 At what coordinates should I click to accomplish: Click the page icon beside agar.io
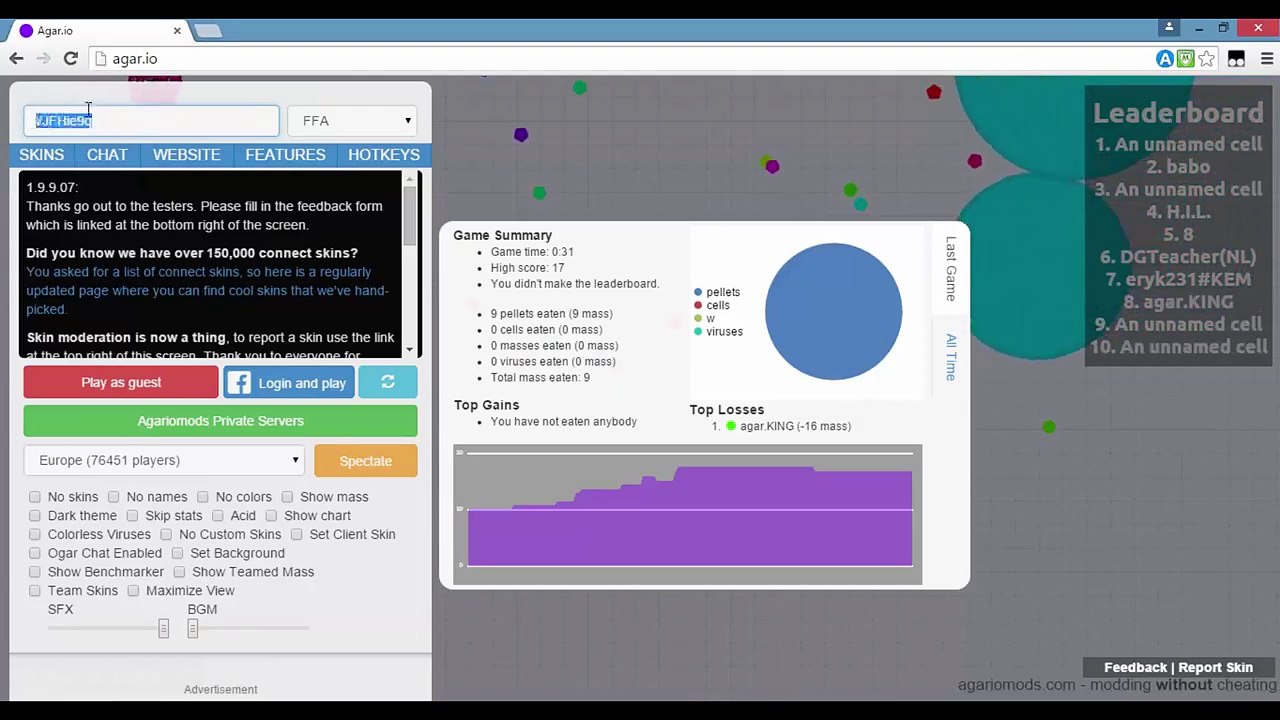pos(100,59)
